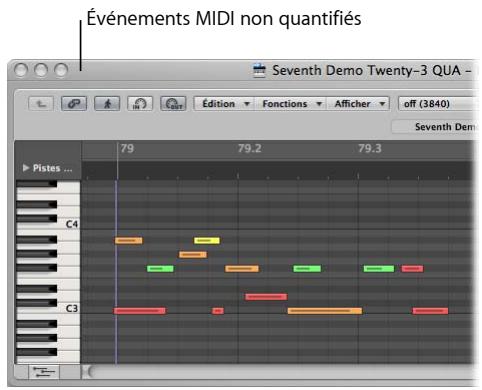This screenshot has height=390, width=482.
Task: Click the hierarchy back arrow button
Action: [x=41, y=104]
